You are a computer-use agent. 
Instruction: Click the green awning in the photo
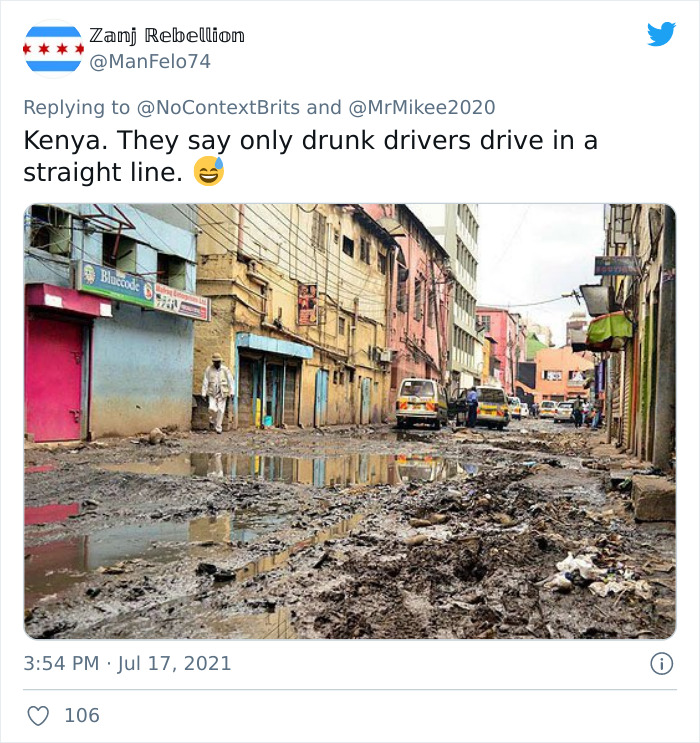(x=610, y=328)
